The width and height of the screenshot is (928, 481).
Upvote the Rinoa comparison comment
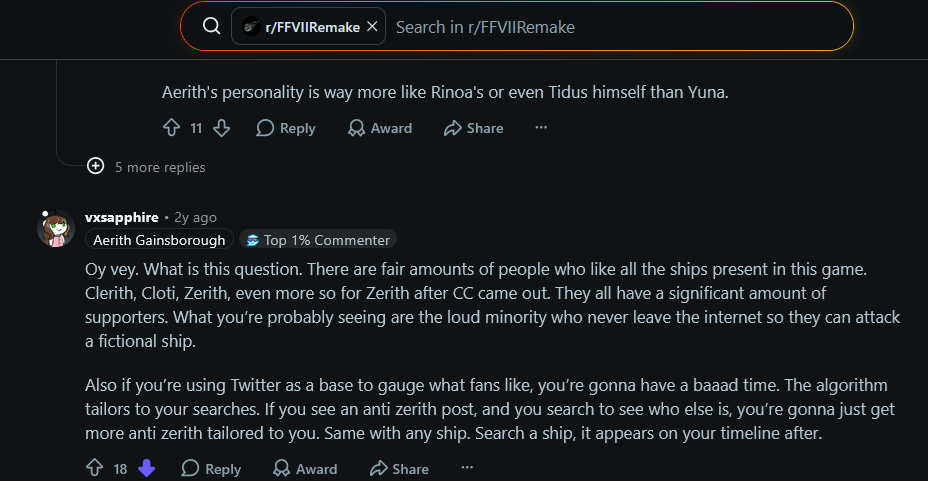(172, 128)
